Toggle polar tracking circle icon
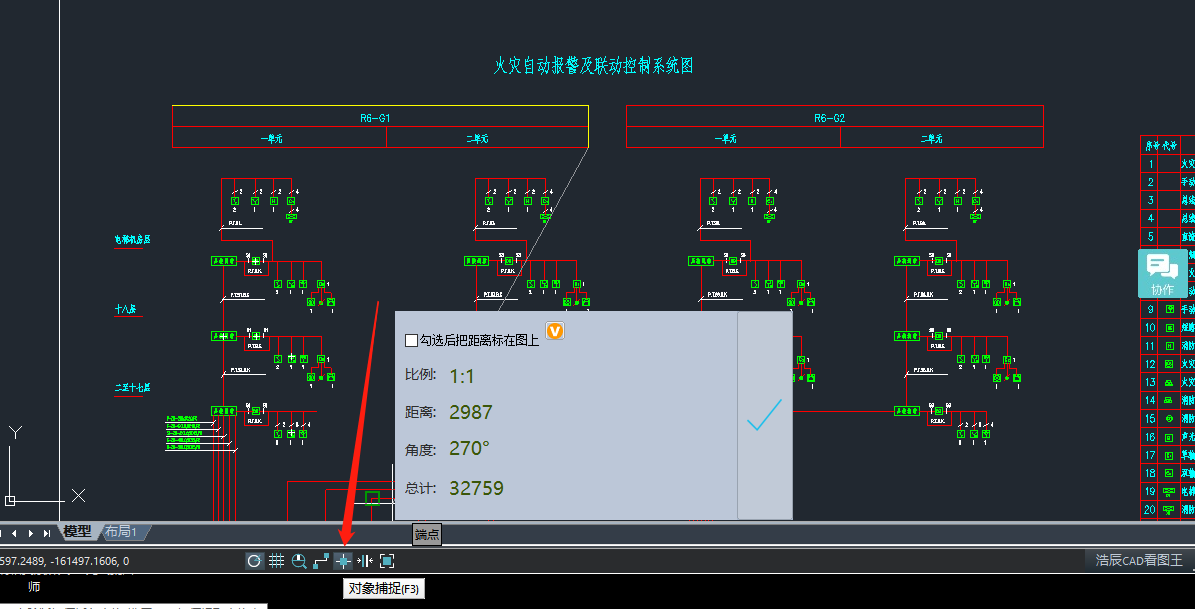This screenshot has height=609, width=1195. pyautogui.click(x=255, y=561)
